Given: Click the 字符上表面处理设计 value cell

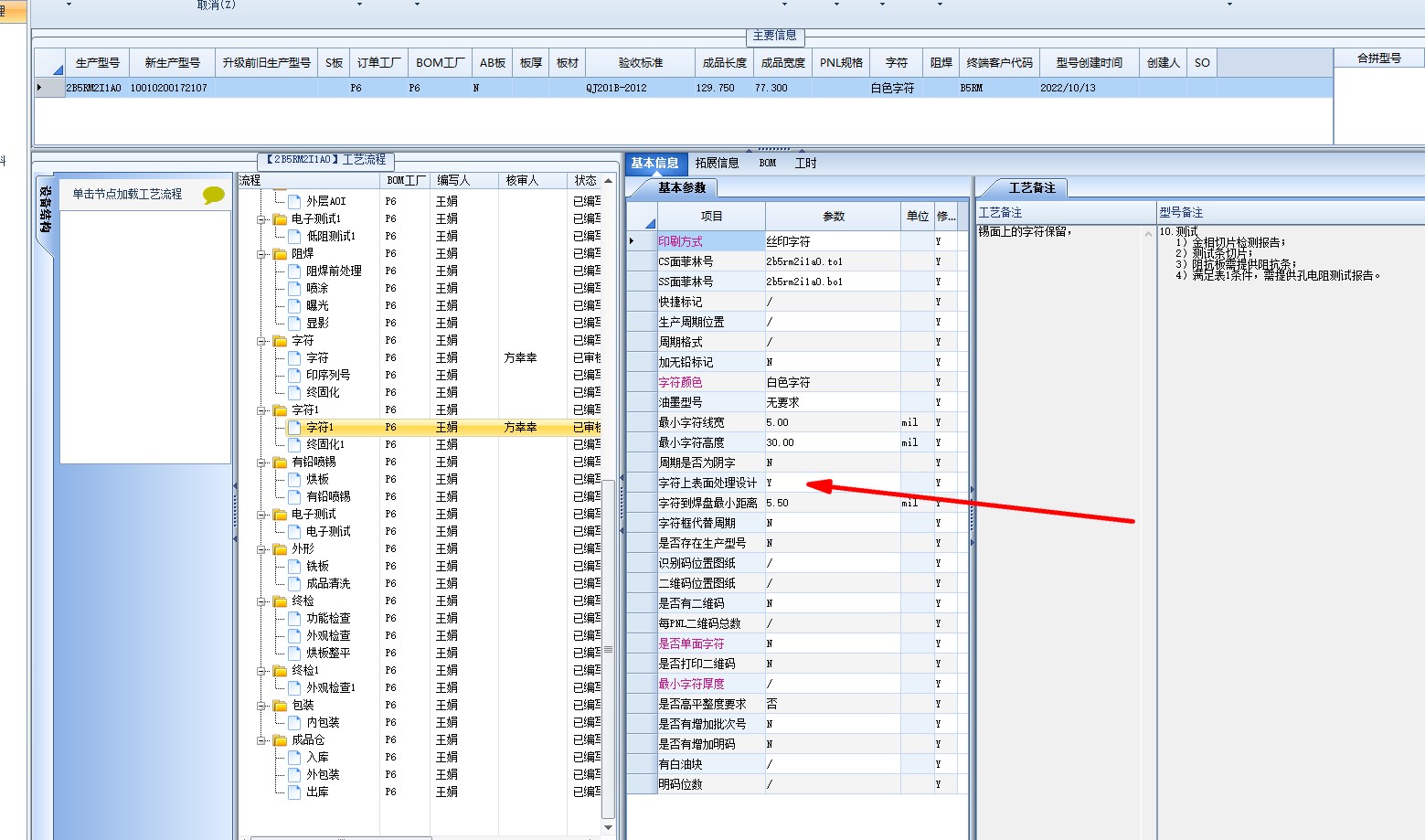Looking at the screenshot, I should [x=833, y=483].
